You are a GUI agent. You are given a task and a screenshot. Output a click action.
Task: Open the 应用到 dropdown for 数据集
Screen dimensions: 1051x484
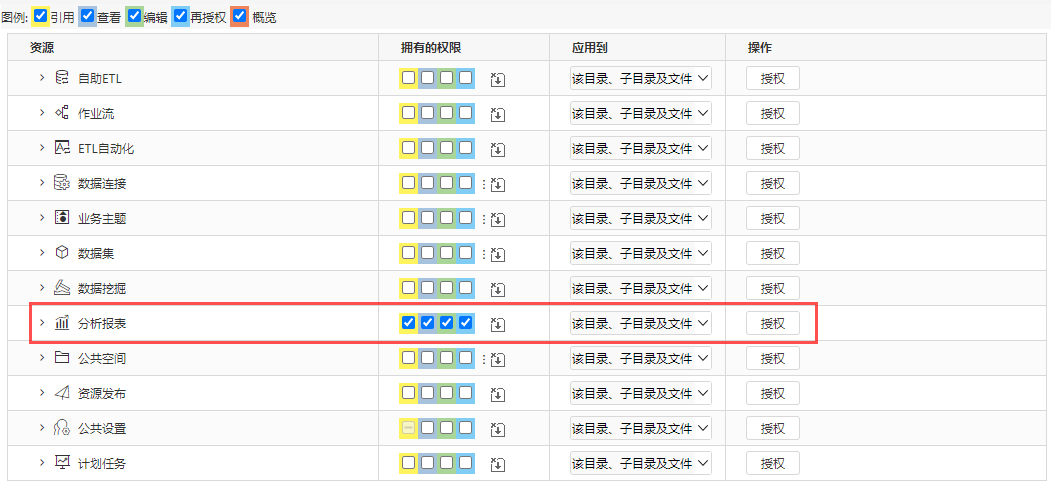point(640,253)
